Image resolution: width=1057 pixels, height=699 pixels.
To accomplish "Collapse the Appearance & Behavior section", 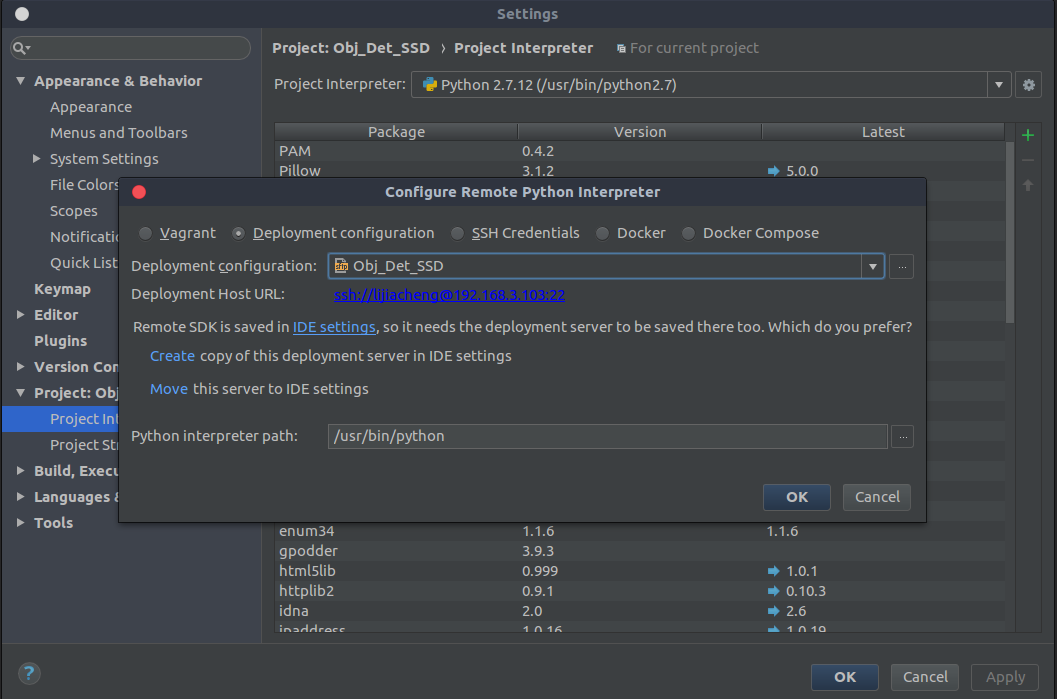I will (x=20, y=81).
